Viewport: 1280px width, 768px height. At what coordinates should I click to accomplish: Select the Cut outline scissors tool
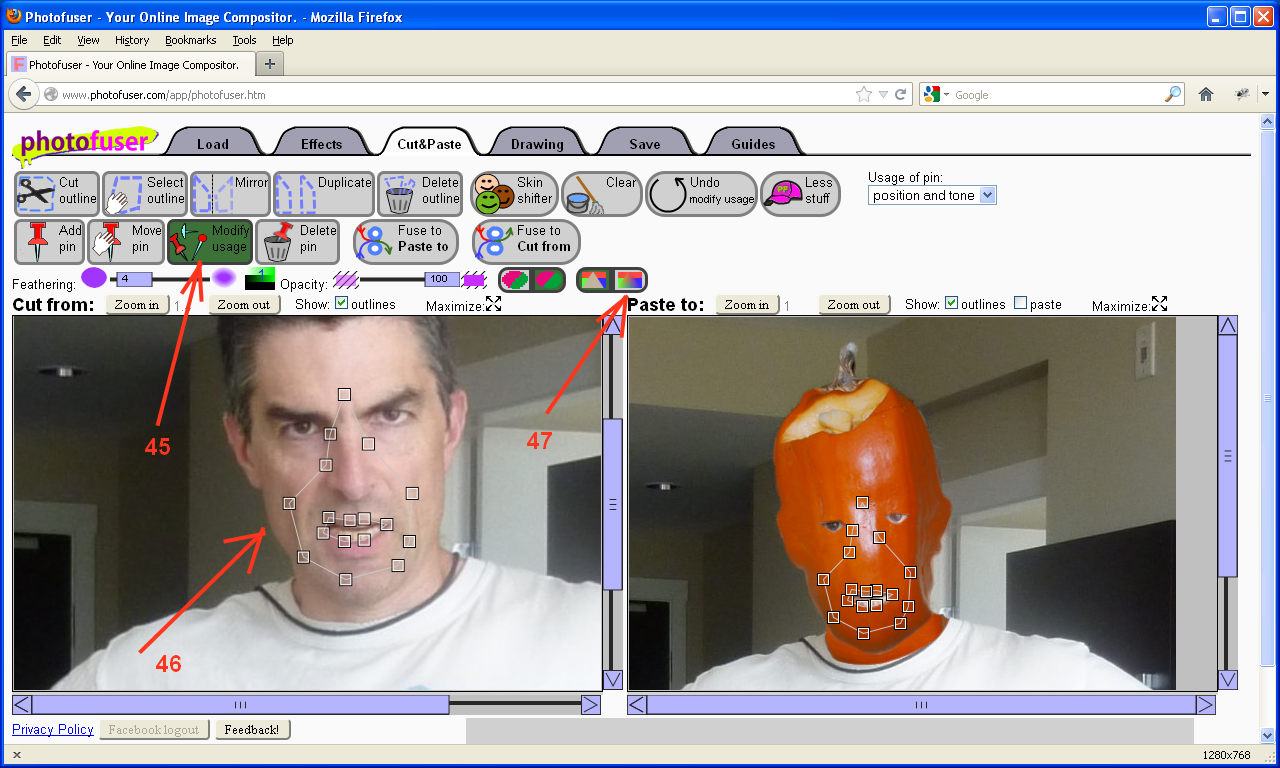point(57,194)
